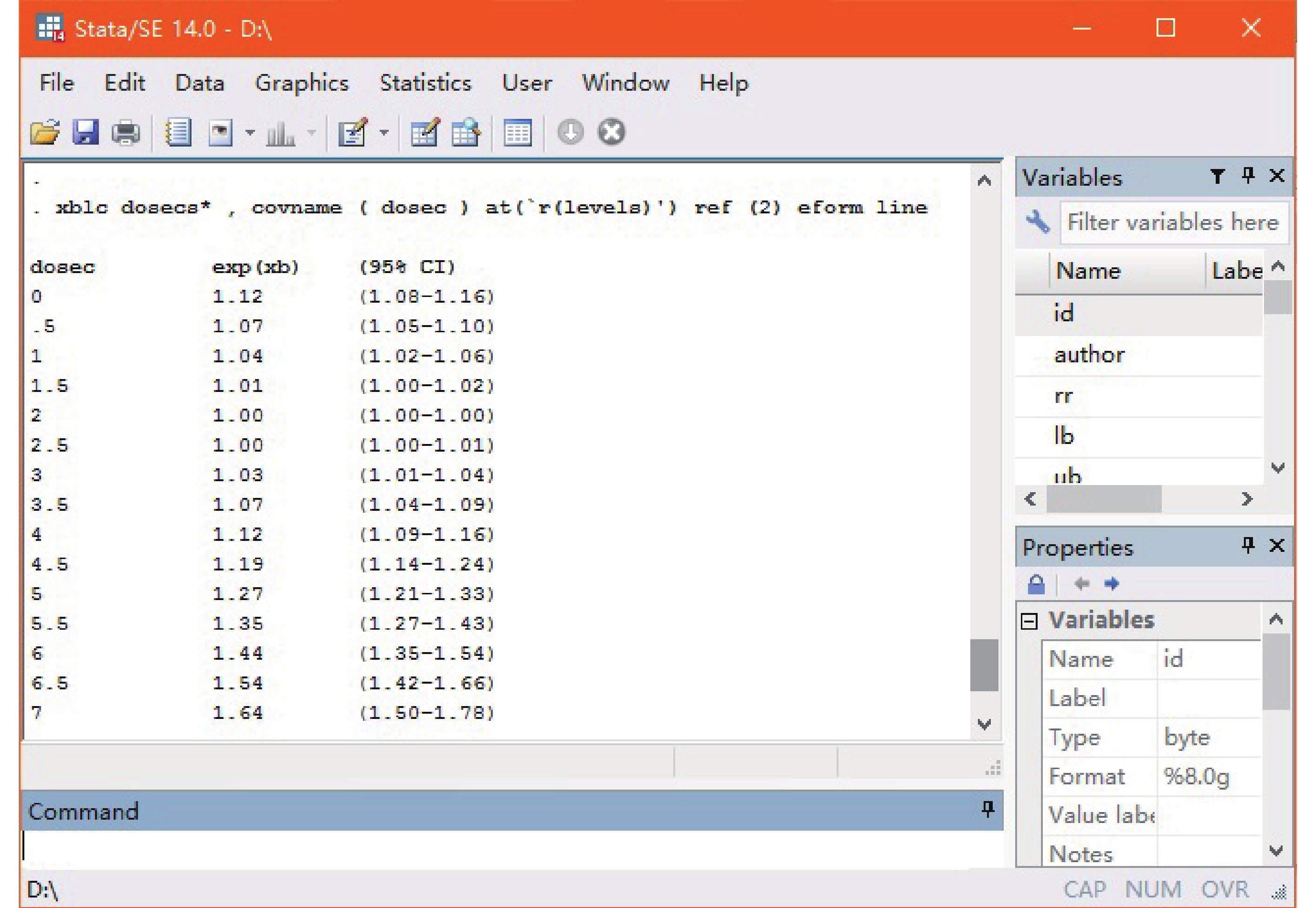This screenshot has width=1316, height=908.
Task: Open the Graph dropdown arrow
Action: click(x=311, y=133)
